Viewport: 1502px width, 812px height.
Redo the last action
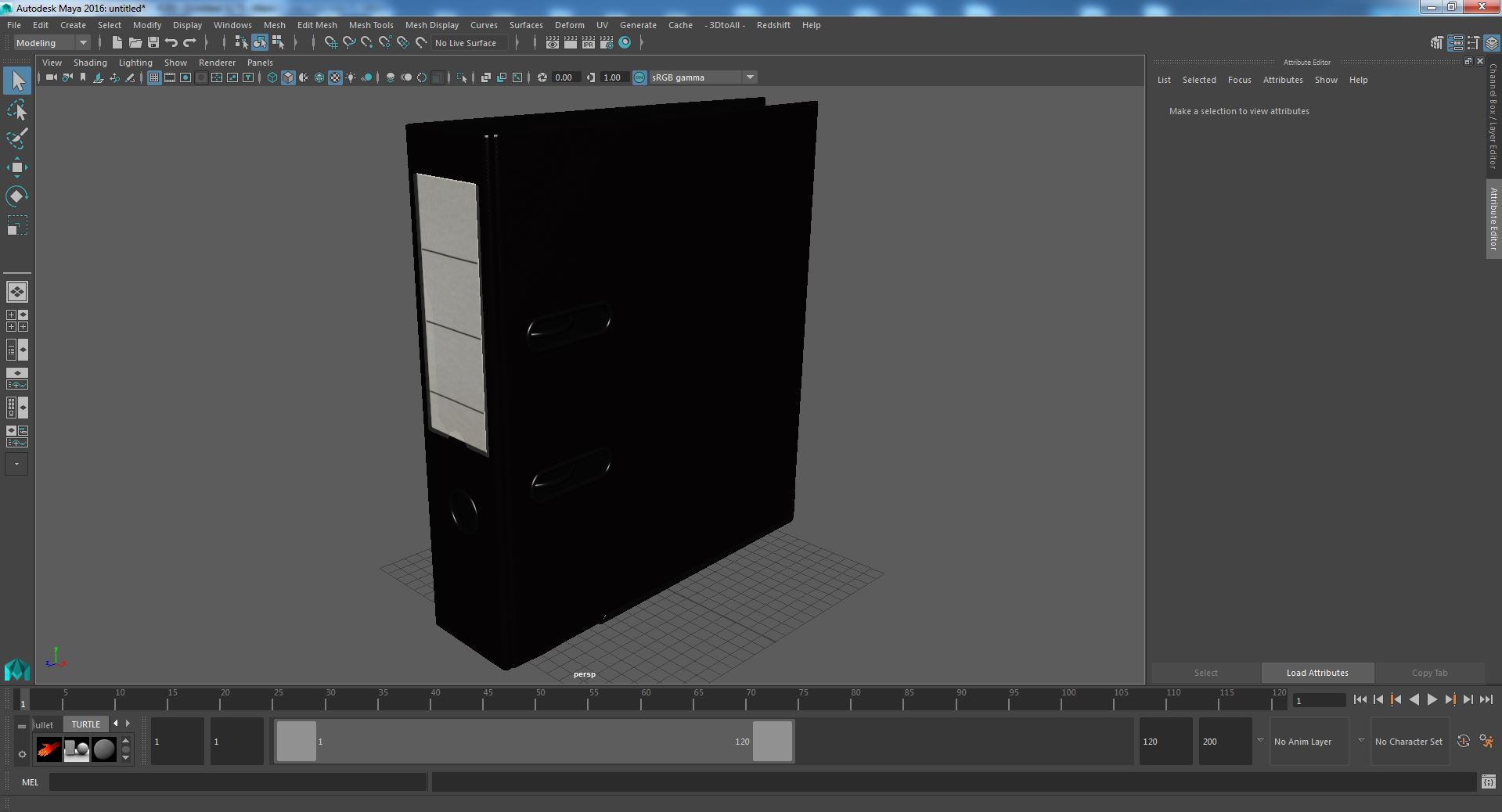pos(189,43)
